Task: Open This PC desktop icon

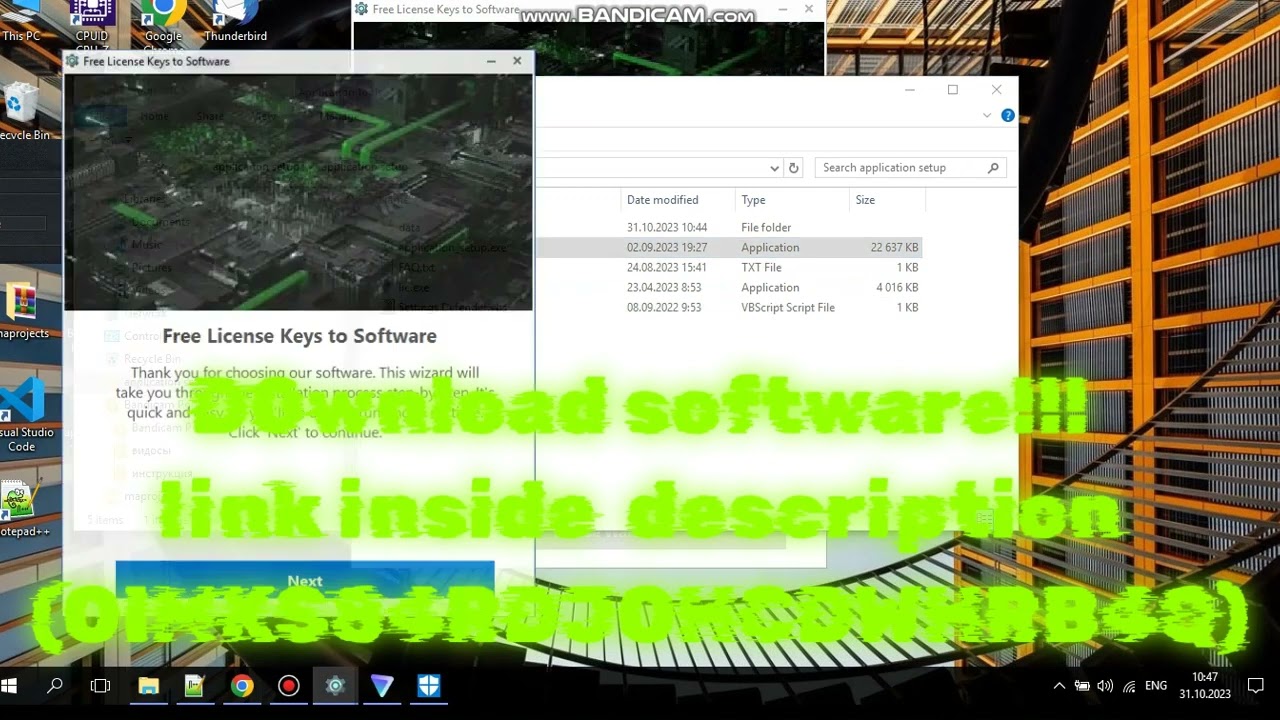Action: pyautogui.click(x=21, y=22)
